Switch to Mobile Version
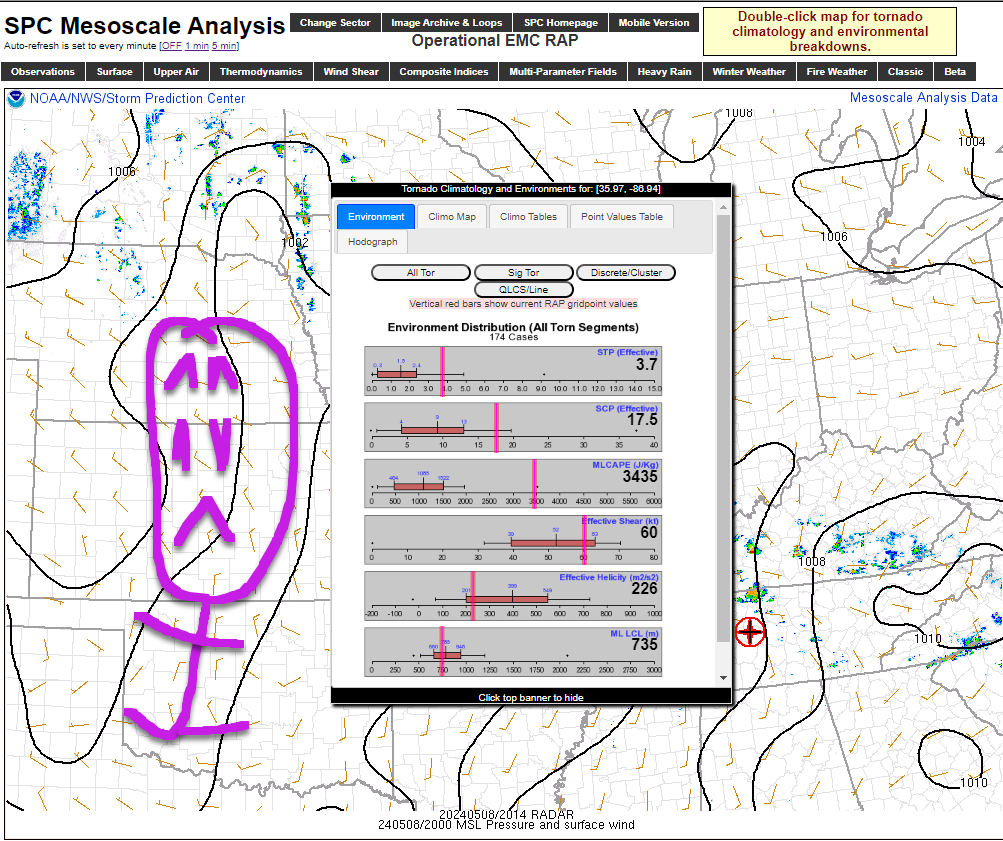 [x=654, y=22]
